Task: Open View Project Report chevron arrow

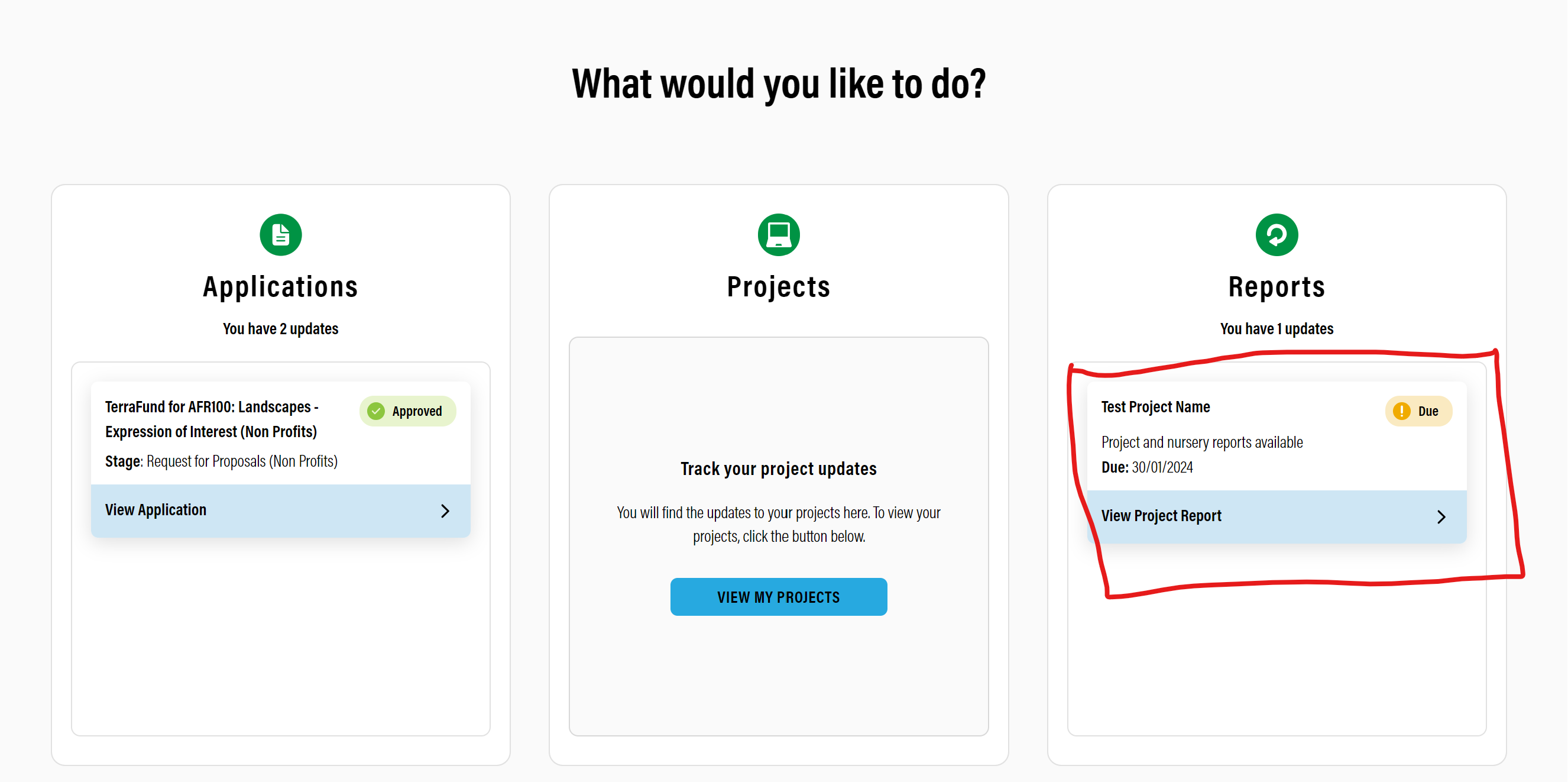Action: click(x=1441, y=516)
